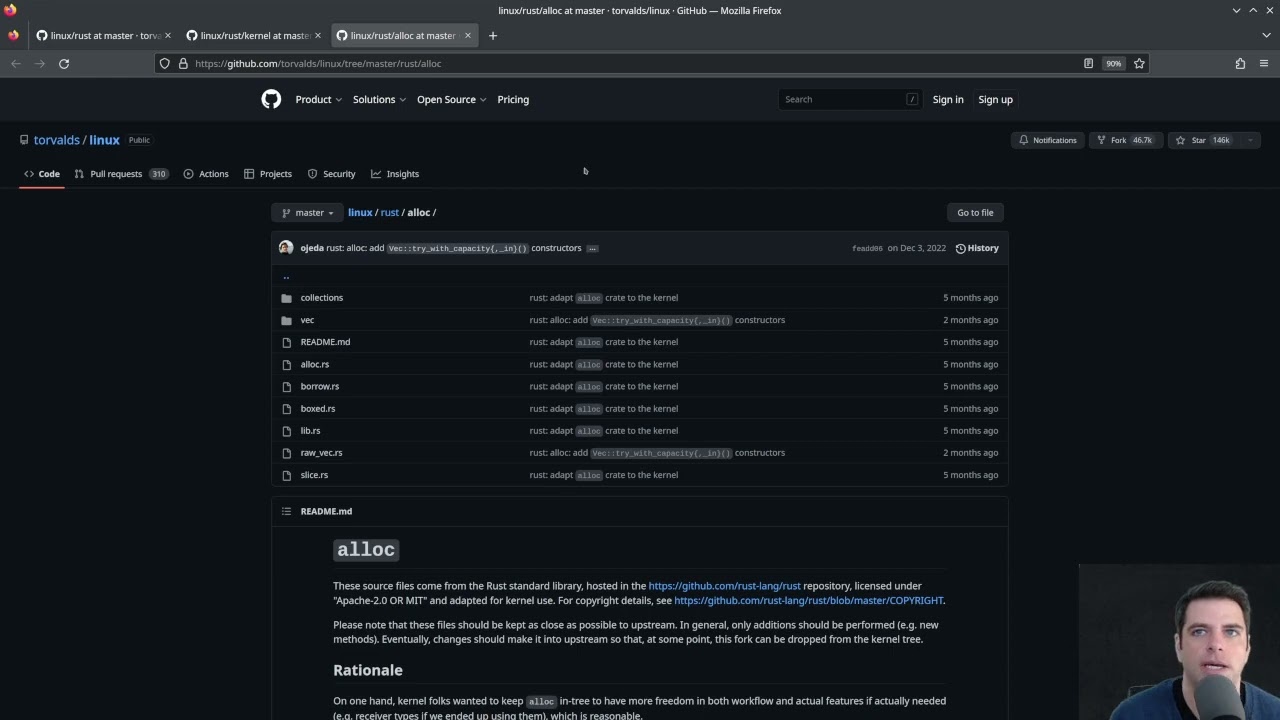Expand the master branch dropdown
The height and width of the screenshot is (720, 1280).
click(308, 212)
